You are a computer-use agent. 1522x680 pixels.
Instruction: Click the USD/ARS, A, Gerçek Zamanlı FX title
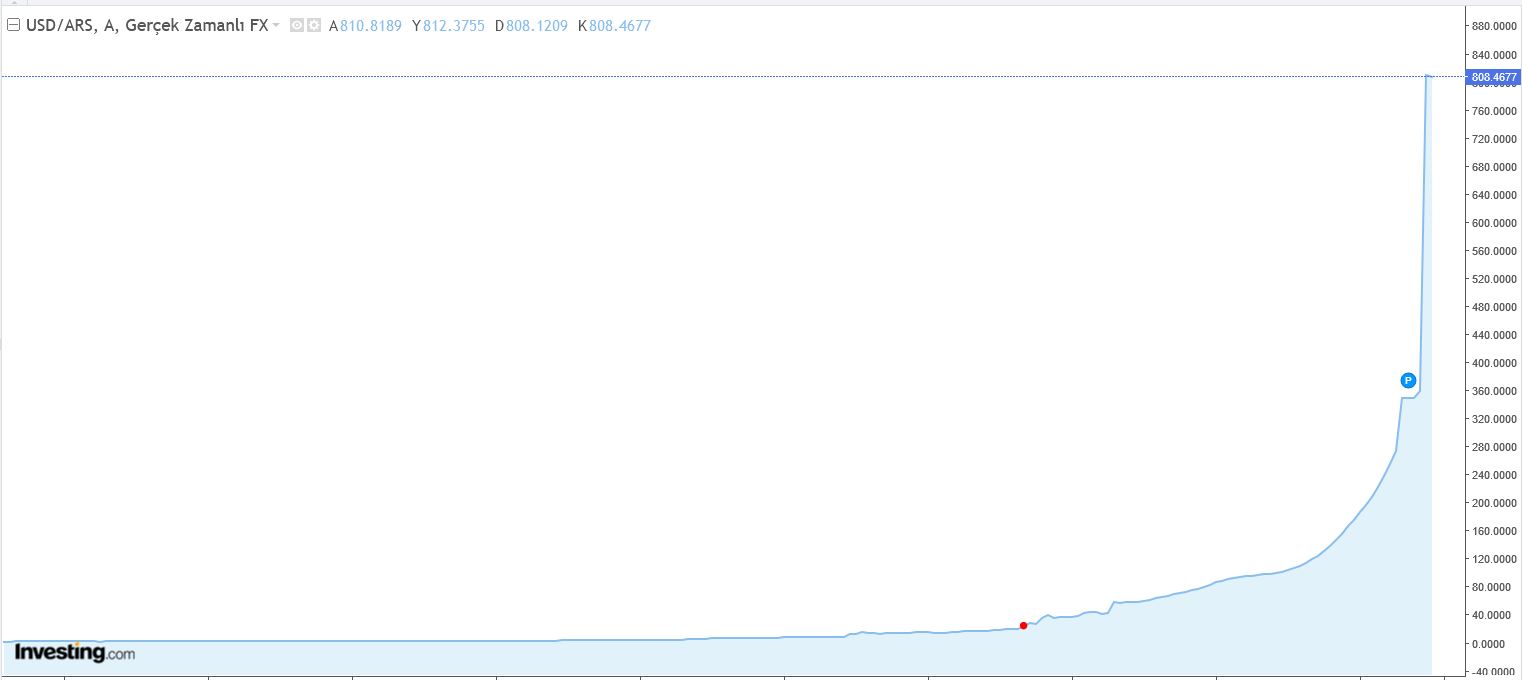coord(147,26)
